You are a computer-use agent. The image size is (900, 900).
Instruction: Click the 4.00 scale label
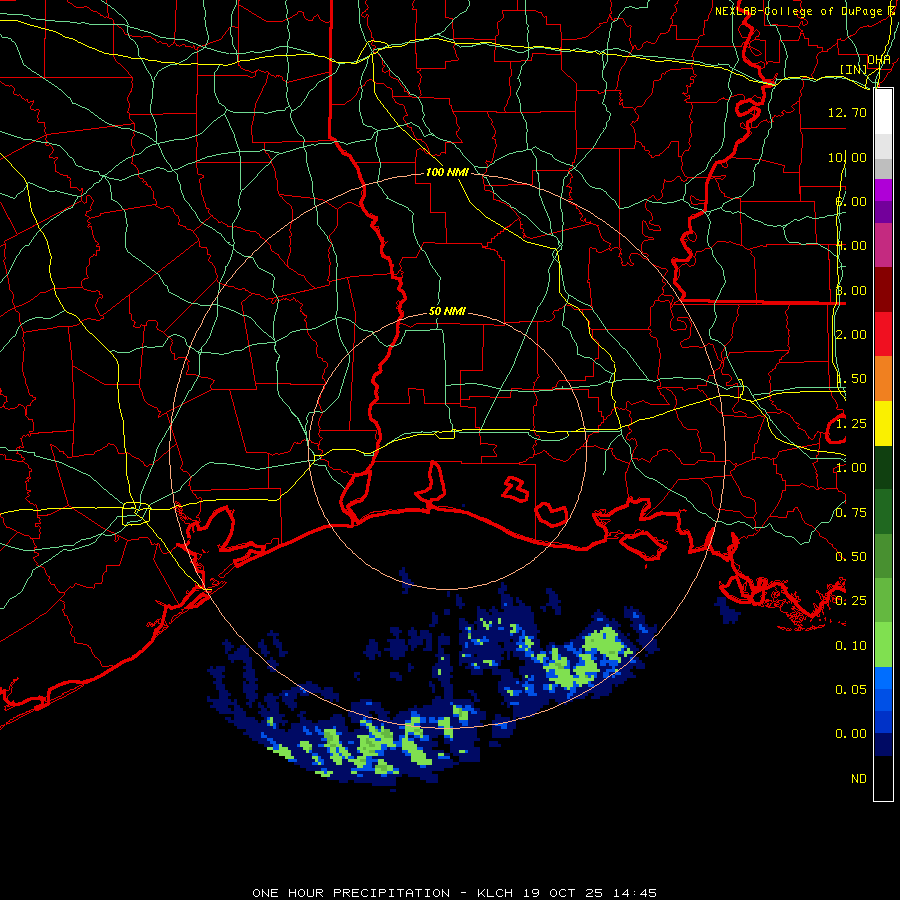(x=851, y=246)
